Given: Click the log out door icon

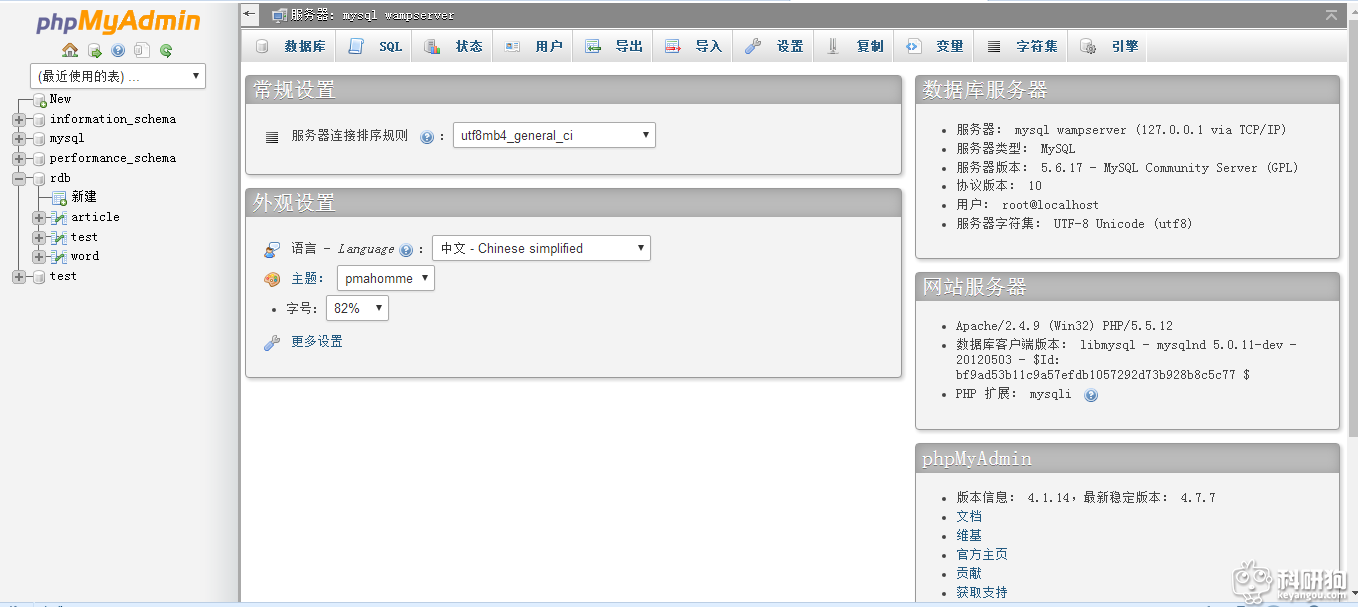Looking at the screenshot, I should (x=94, y=50).
